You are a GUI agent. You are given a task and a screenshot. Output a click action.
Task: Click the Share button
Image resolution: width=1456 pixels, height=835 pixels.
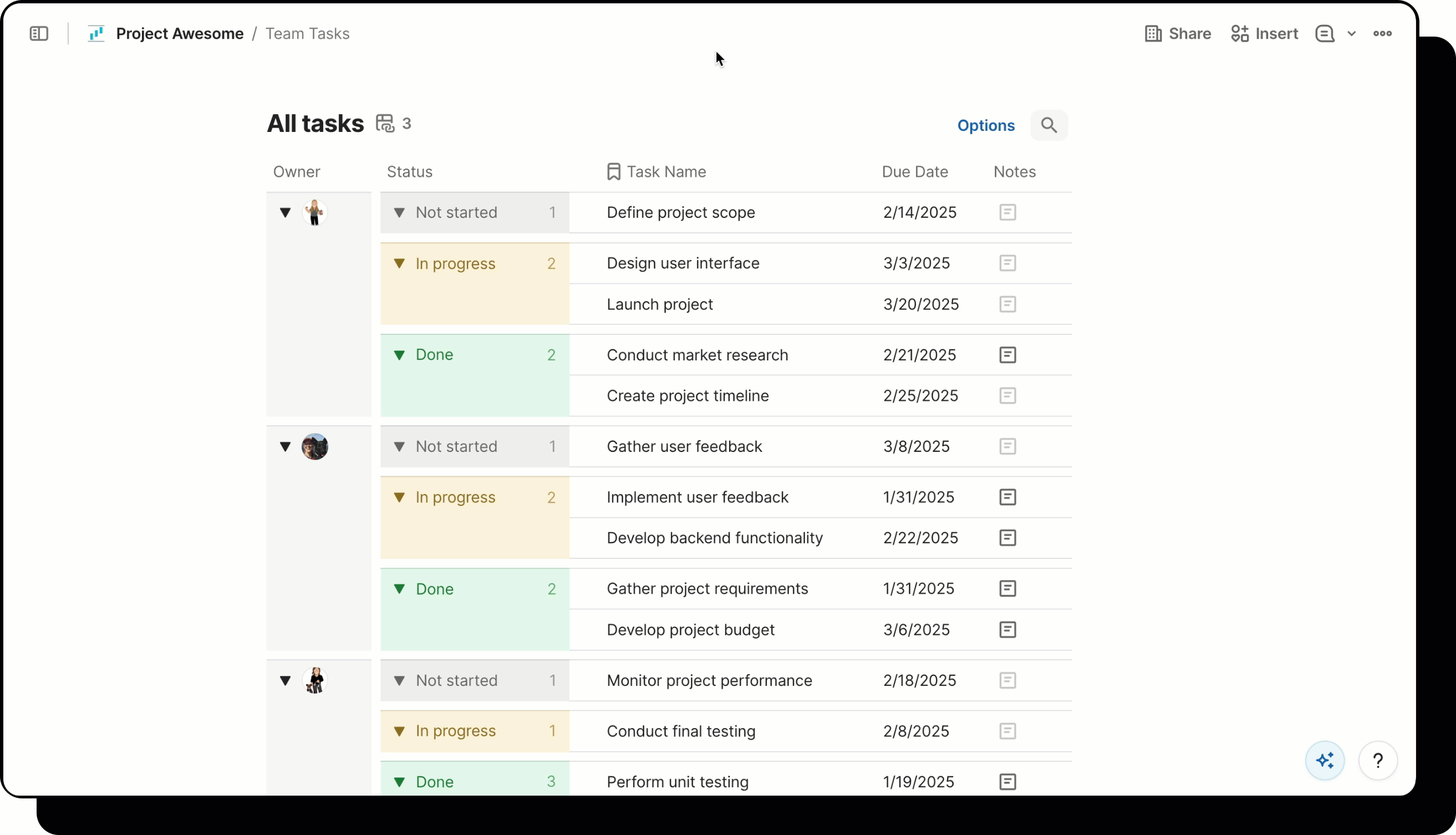[x=1177, y=34]
